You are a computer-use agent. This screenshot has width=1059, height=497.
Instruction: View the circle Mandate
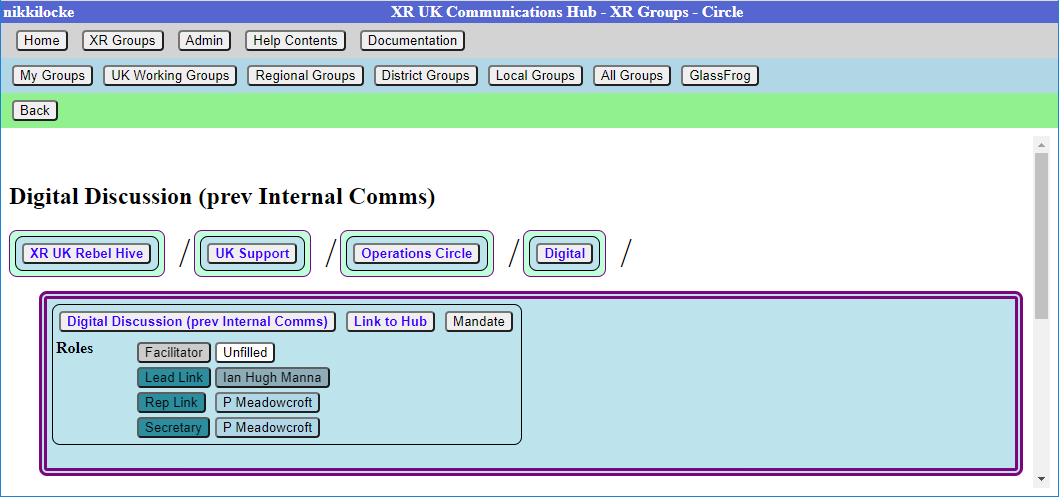click(x=479, y=321)
